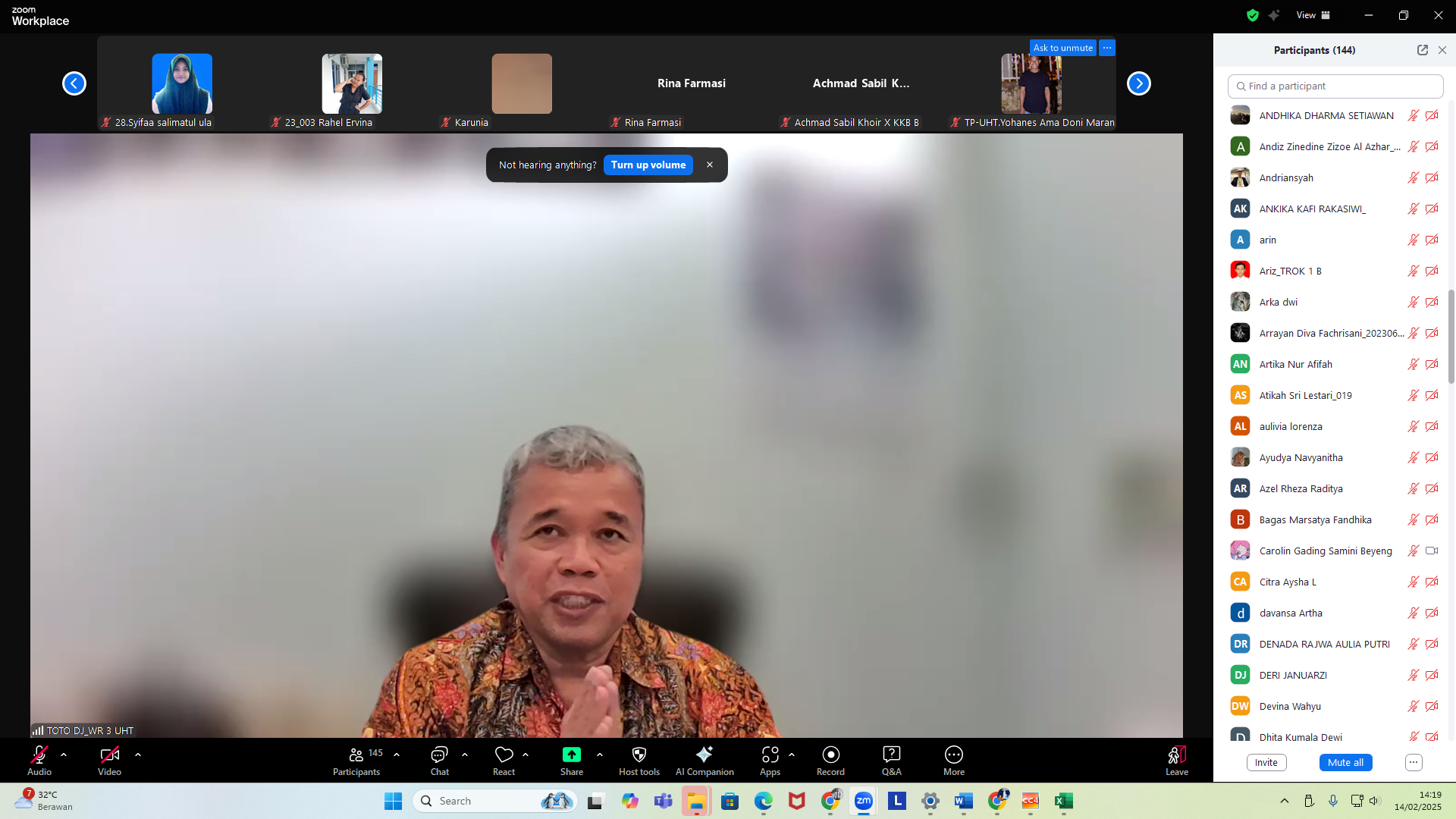Toggle Carolin Gading Samini Beyeng's camera icon
The height and width of the screenshot is (819, 1456).
pyautogui.click(x=1431, y=551)
